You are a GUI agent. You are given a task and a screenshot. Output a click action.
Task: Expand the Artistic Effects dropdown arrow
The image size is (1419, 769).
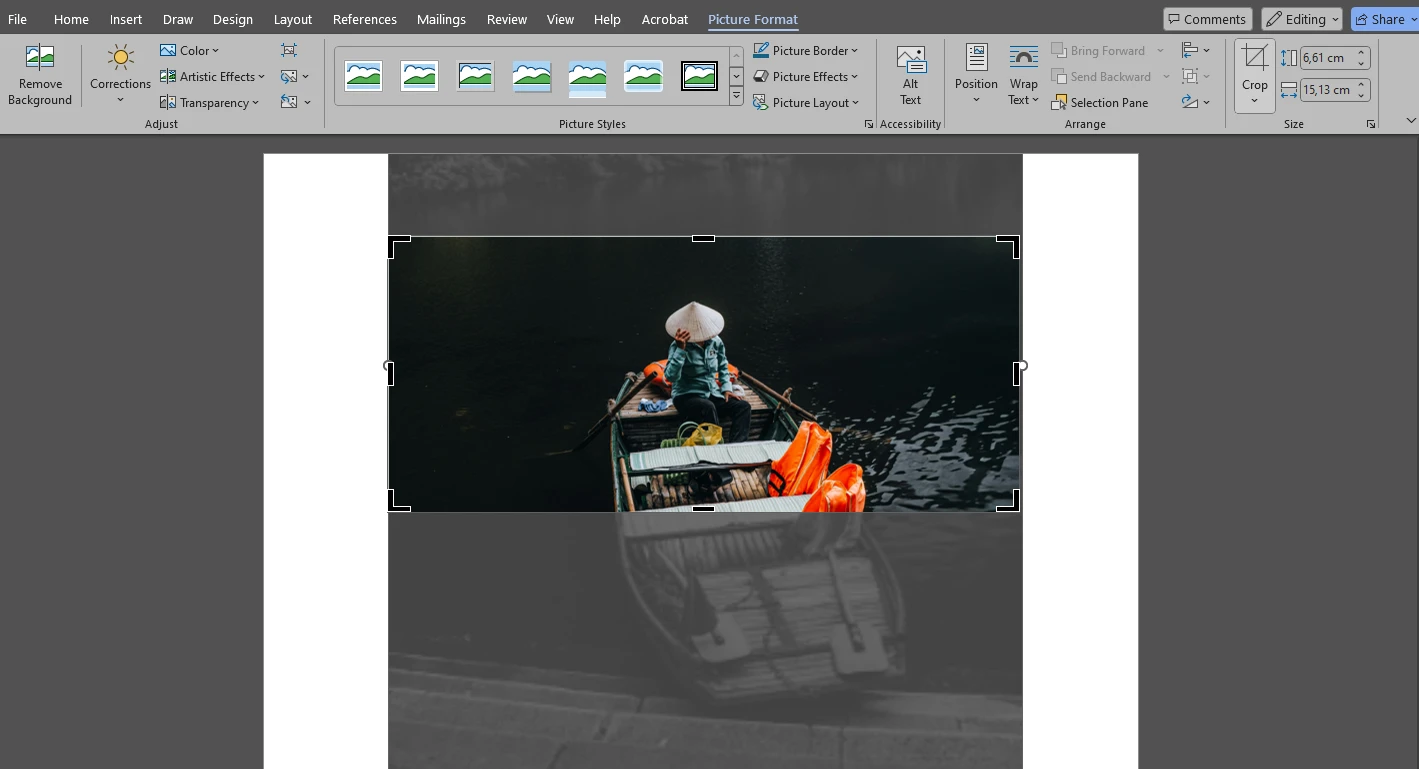[261, 77]
